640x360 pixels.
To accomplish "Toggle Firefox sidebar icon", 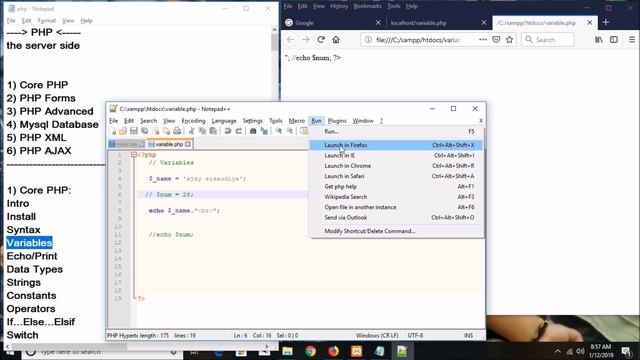I will tap(613, 40).
